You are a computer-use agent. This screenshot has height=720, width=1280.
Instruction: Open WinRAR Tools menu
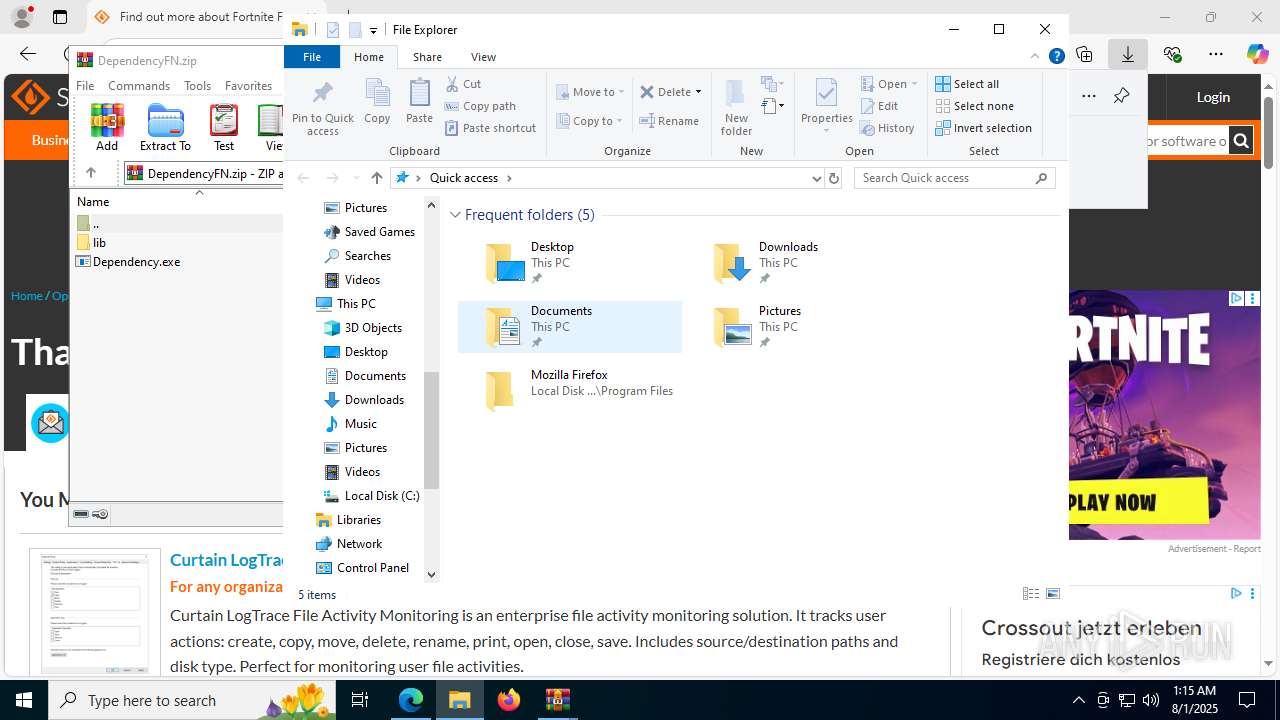pyautogui.click(x=197, y=86)
